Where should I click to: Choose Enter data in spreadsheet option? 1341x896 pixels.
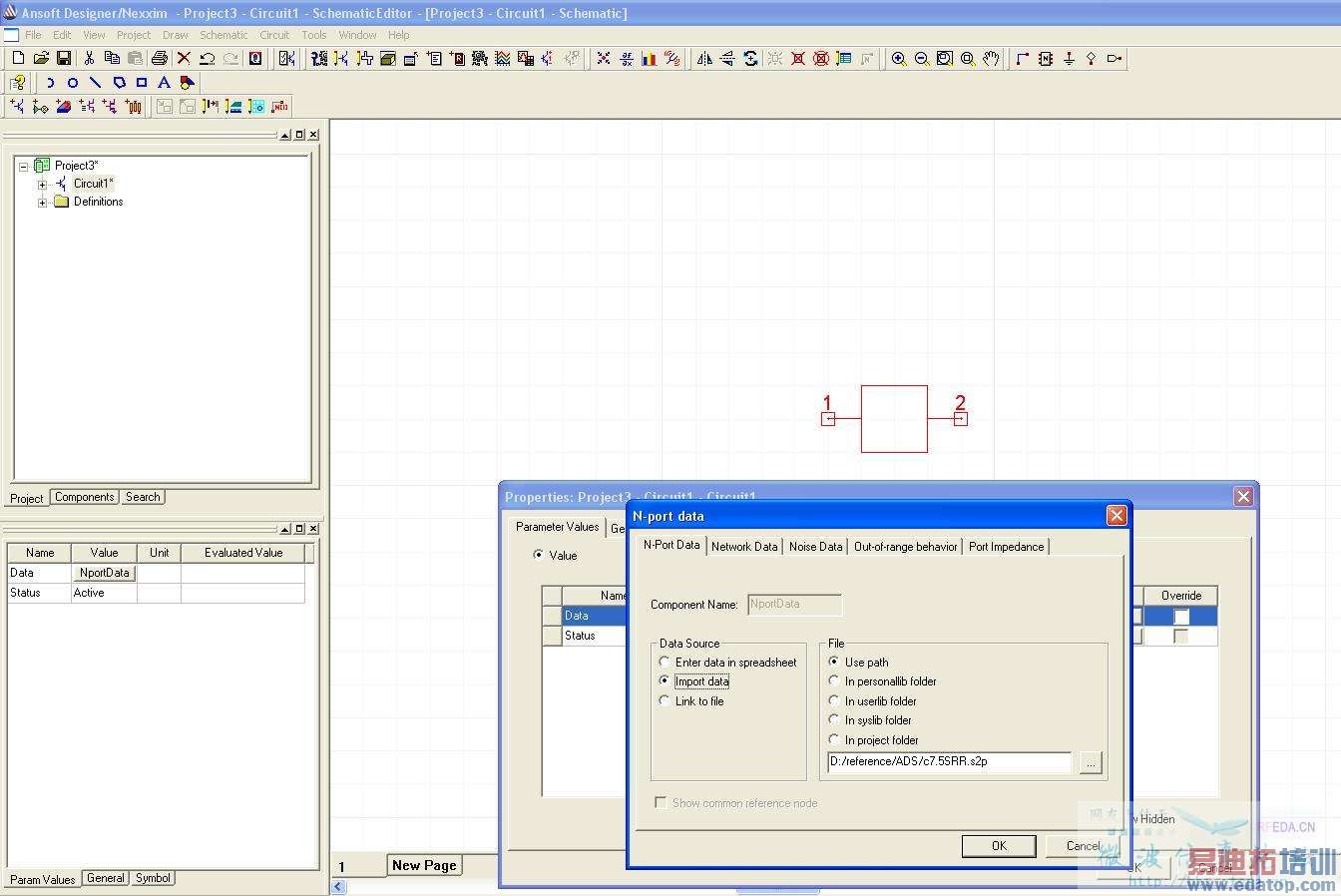click(x=666, y=663)
